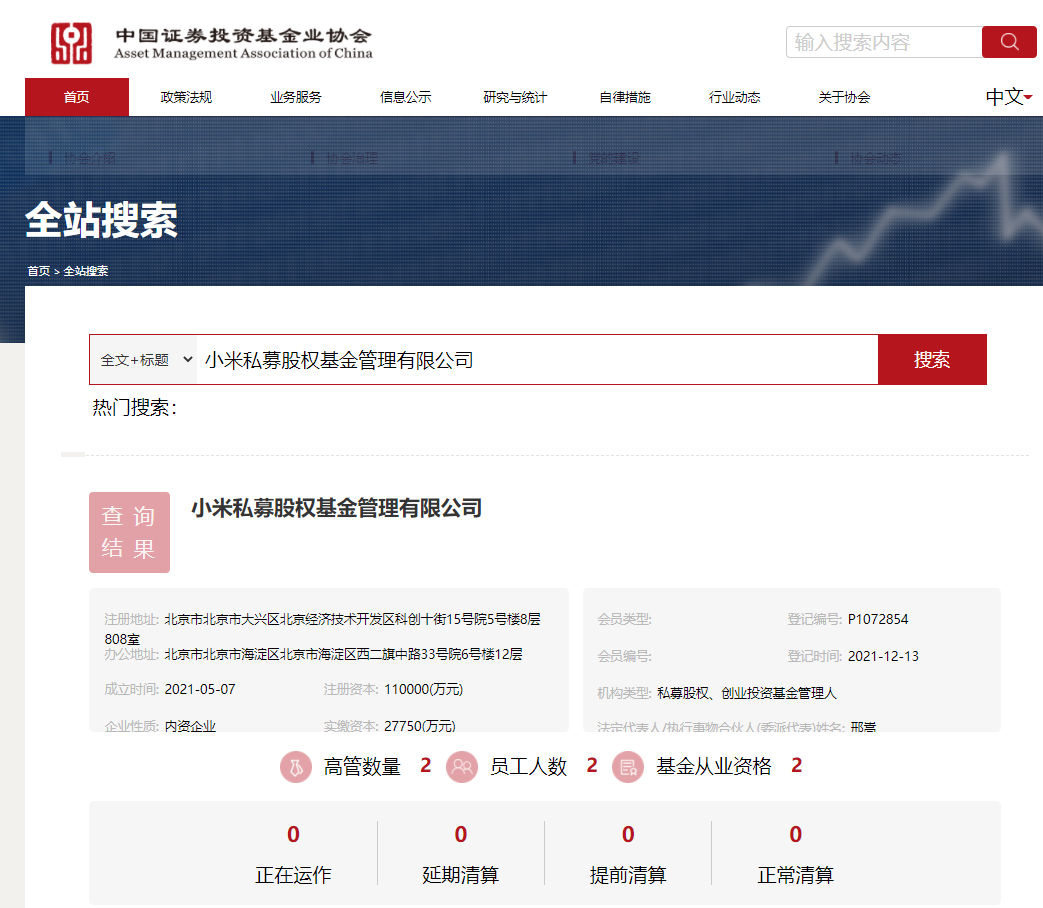Open the 行业动态 menu
1043x908 pixels.
[x=734, y=97]
